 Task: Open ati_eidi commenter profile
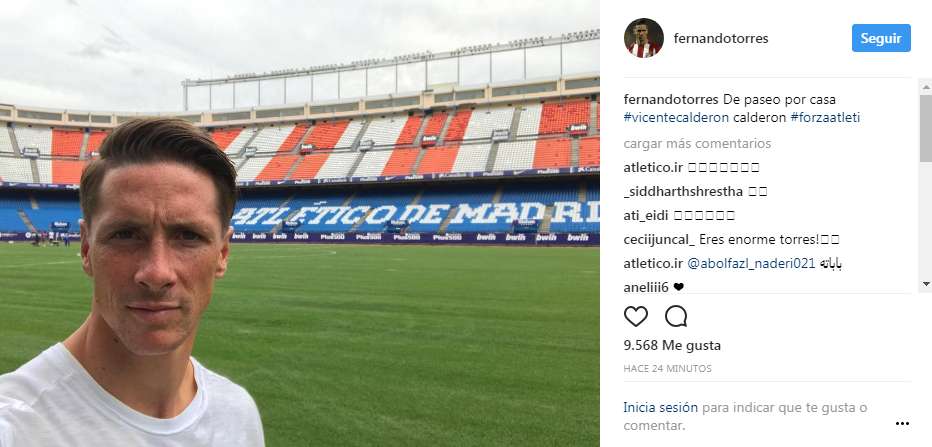[647, 216]
